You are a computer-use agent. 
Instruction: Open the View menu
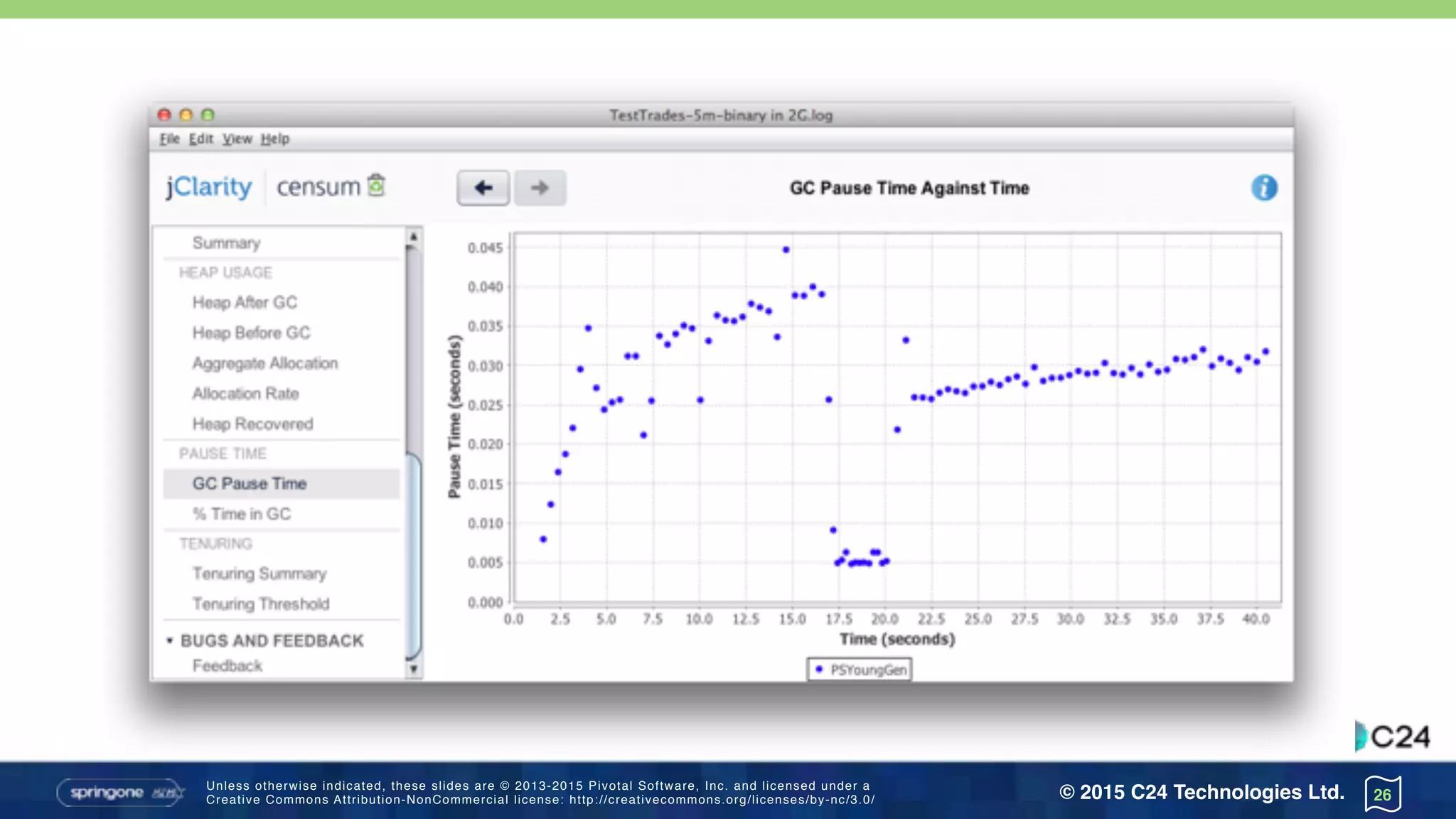(x=237, y=139)
